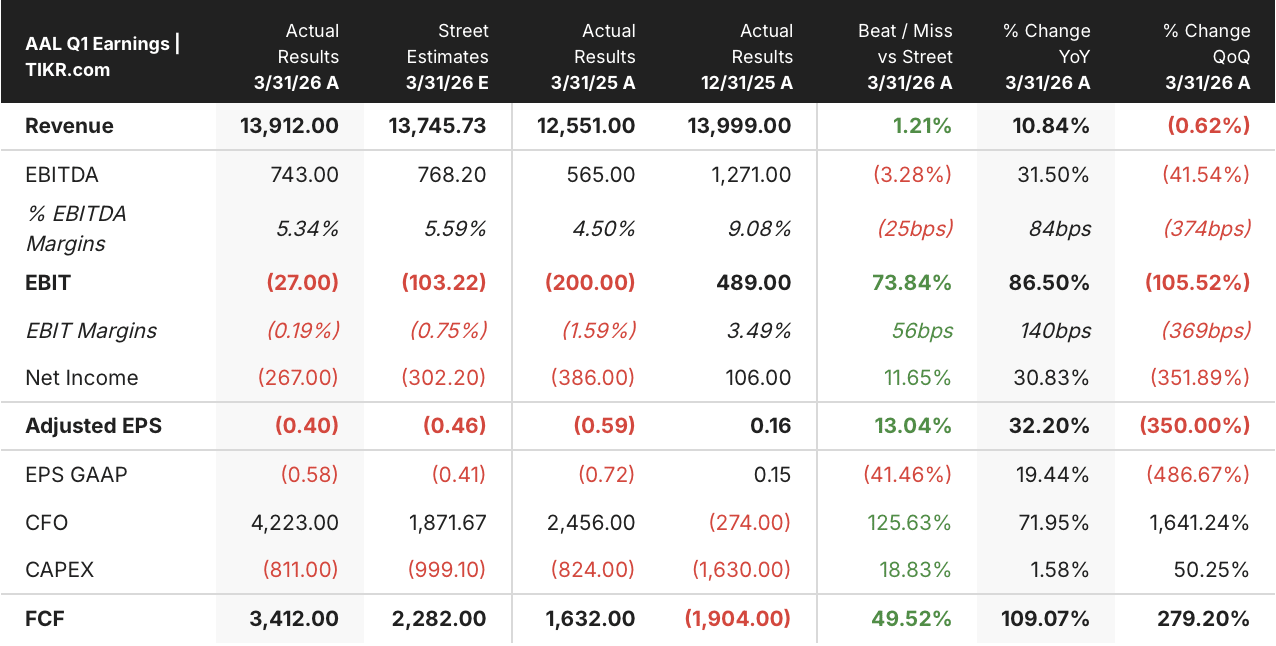The image size is (1276, 646).
Task: Click the '% Change QoQ' column header
Action: coord(1207,57)
